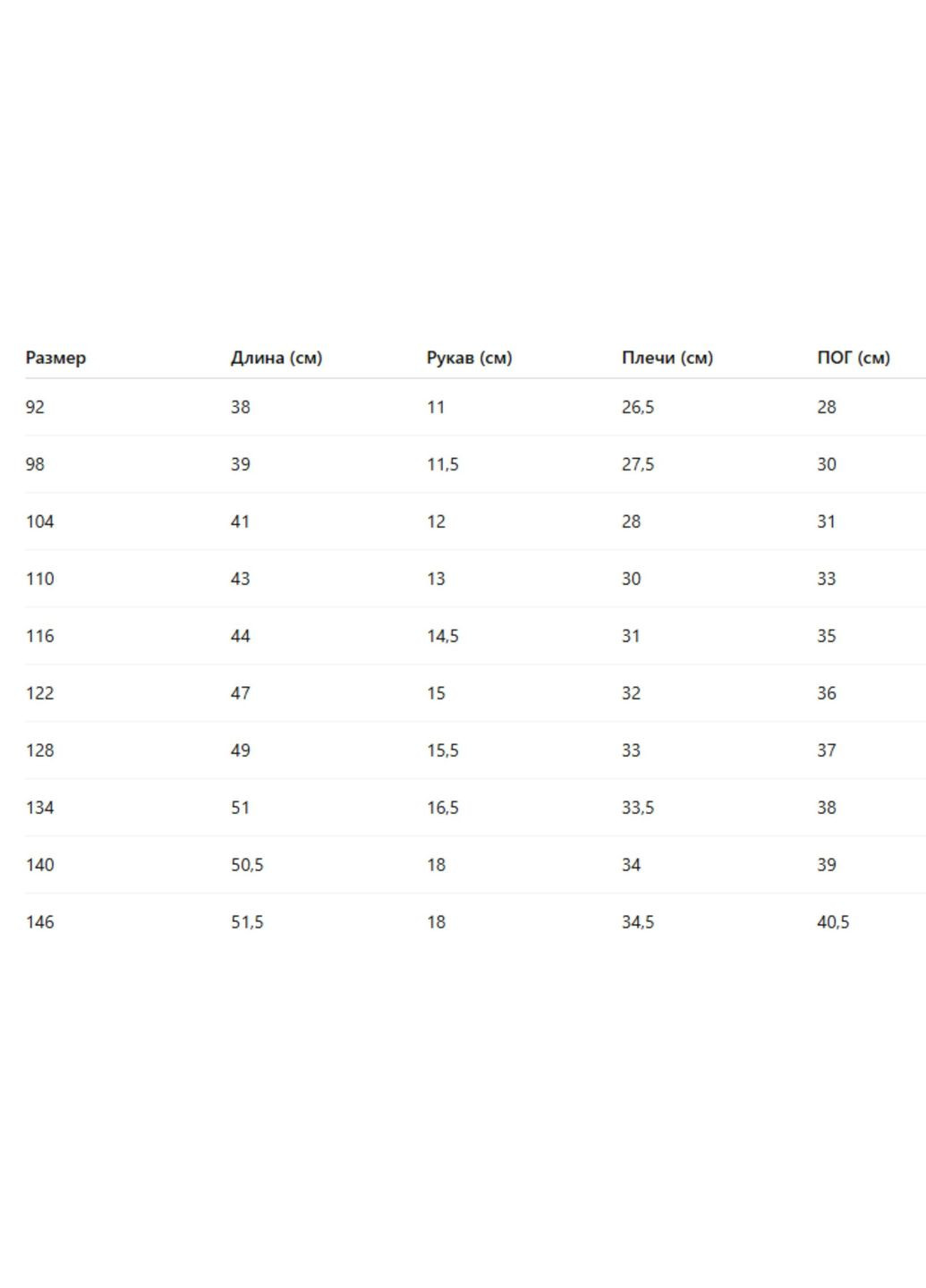Click size 104 in the first column

[x=39, y=521]
